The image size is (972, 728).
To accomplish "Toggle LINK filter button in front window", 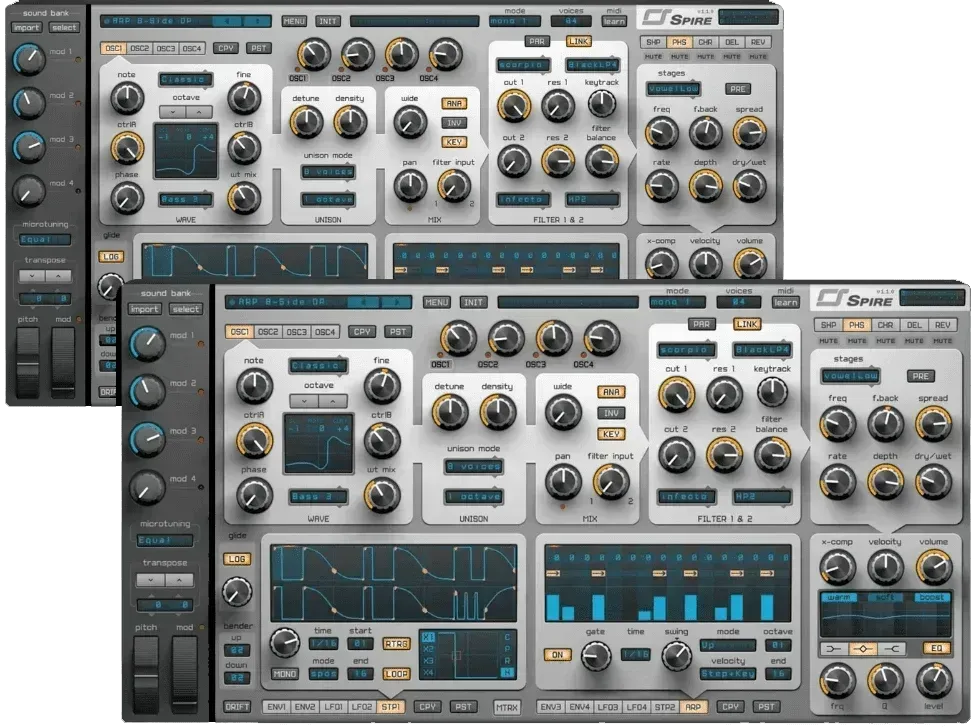I will (x=746, y=324).
